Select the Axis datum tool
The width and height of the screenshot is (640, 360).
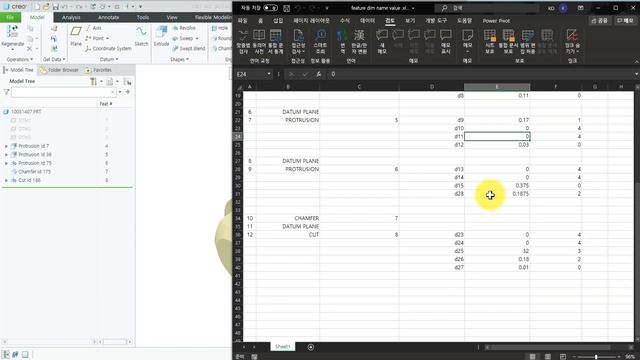94,28
